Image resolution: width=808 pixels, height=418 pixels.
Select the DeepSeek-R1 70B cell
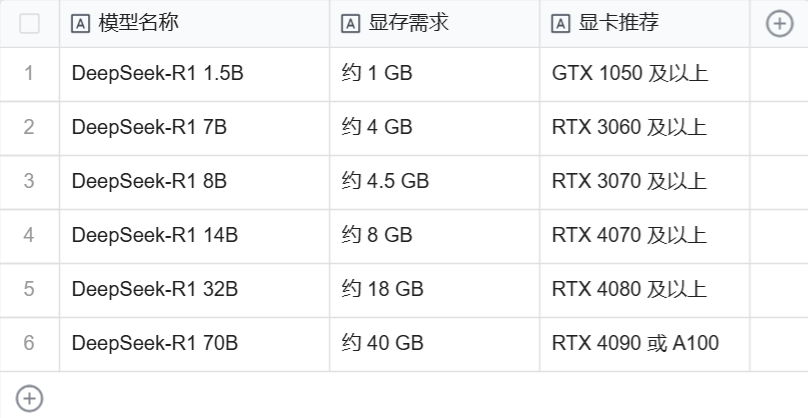(194, 343)
